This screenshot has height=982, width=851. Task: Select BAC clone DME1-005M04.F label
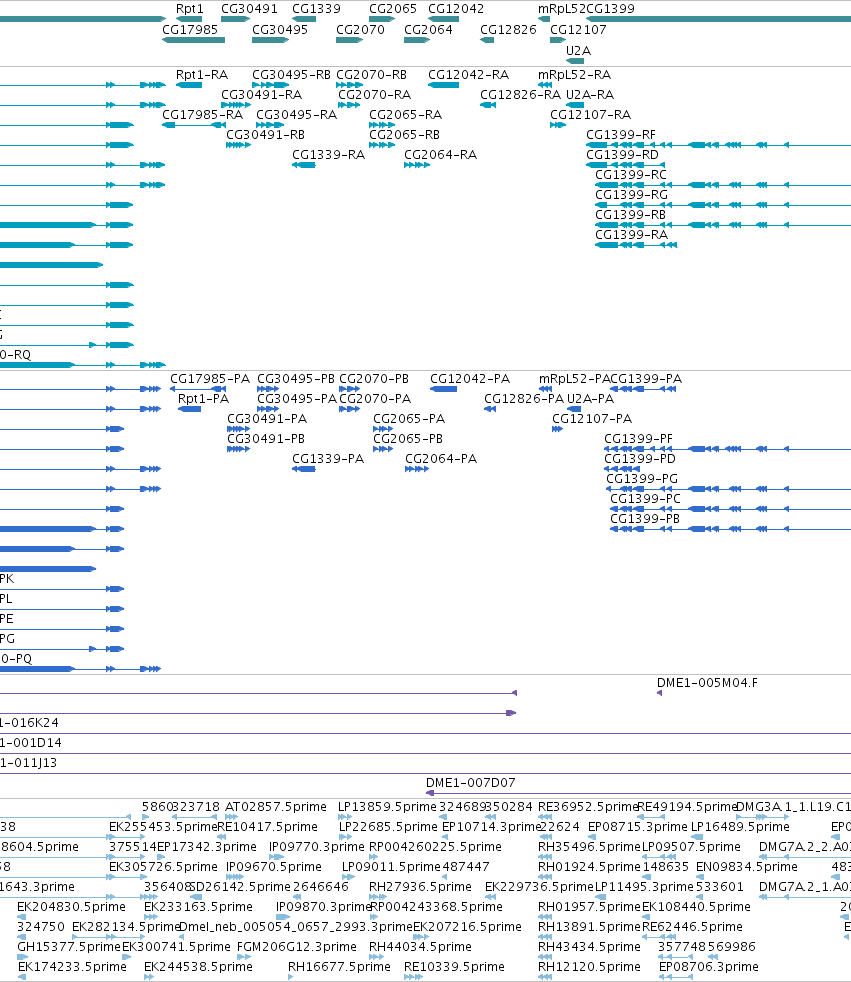707,683
